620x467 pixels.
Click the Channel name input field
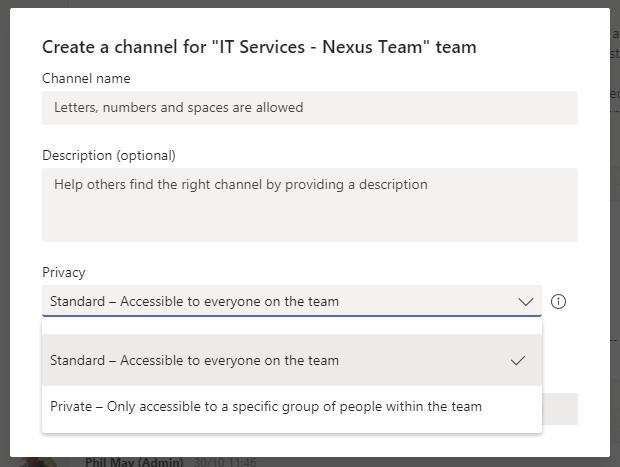309,108
